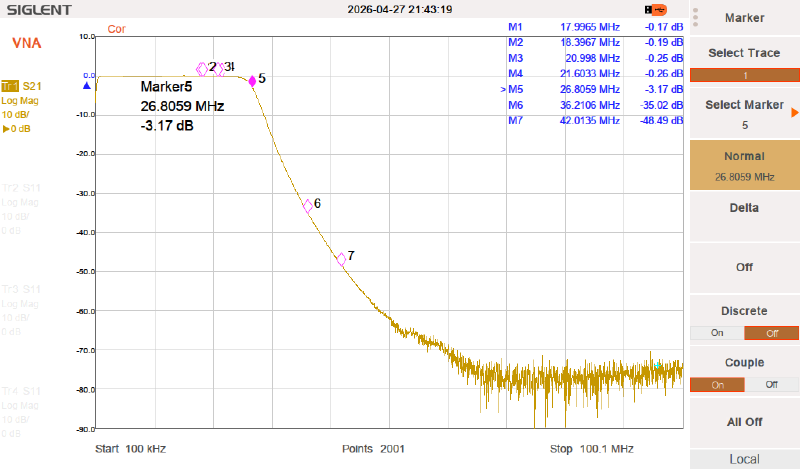Click the M3 20.998 MHz table row
The height and width of the screenshot is (469, 800).
coord(595,58)
